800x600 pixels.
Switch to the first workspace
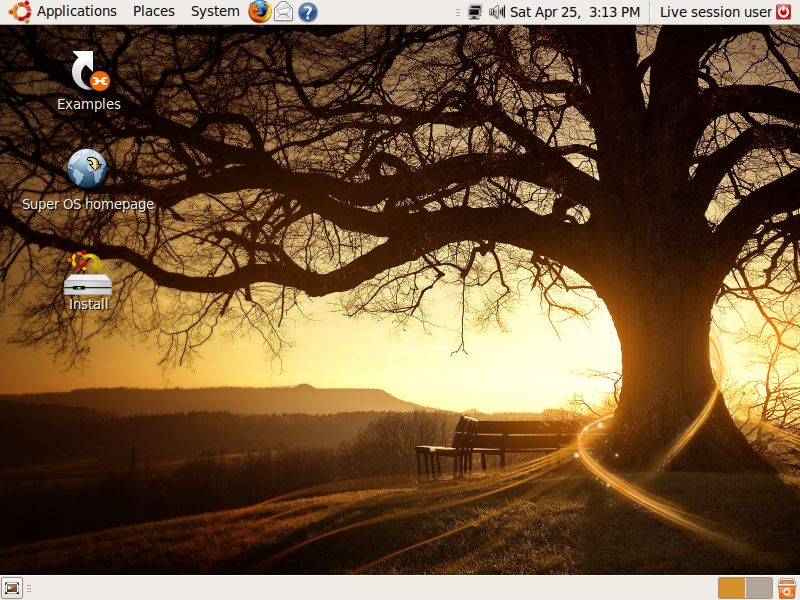pos(731,588)
